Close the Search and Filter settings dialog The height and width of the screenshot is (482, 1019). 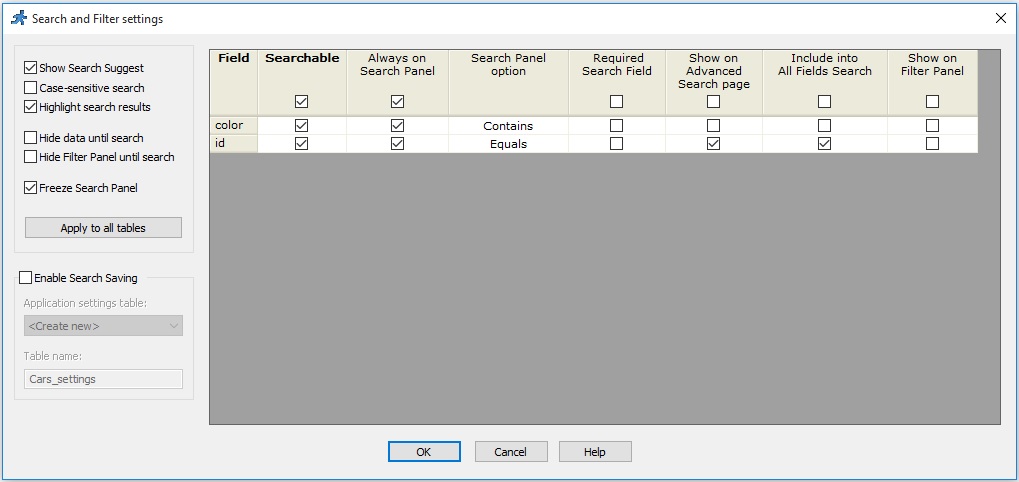1001,18
